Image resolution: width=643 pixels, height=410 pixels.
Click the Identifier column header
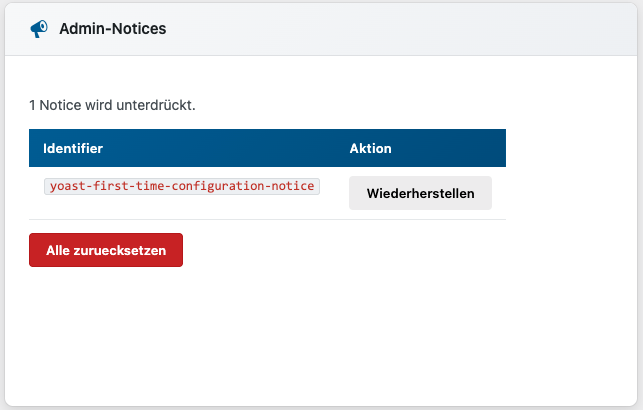pyautogui.click(x=73, y=148)
